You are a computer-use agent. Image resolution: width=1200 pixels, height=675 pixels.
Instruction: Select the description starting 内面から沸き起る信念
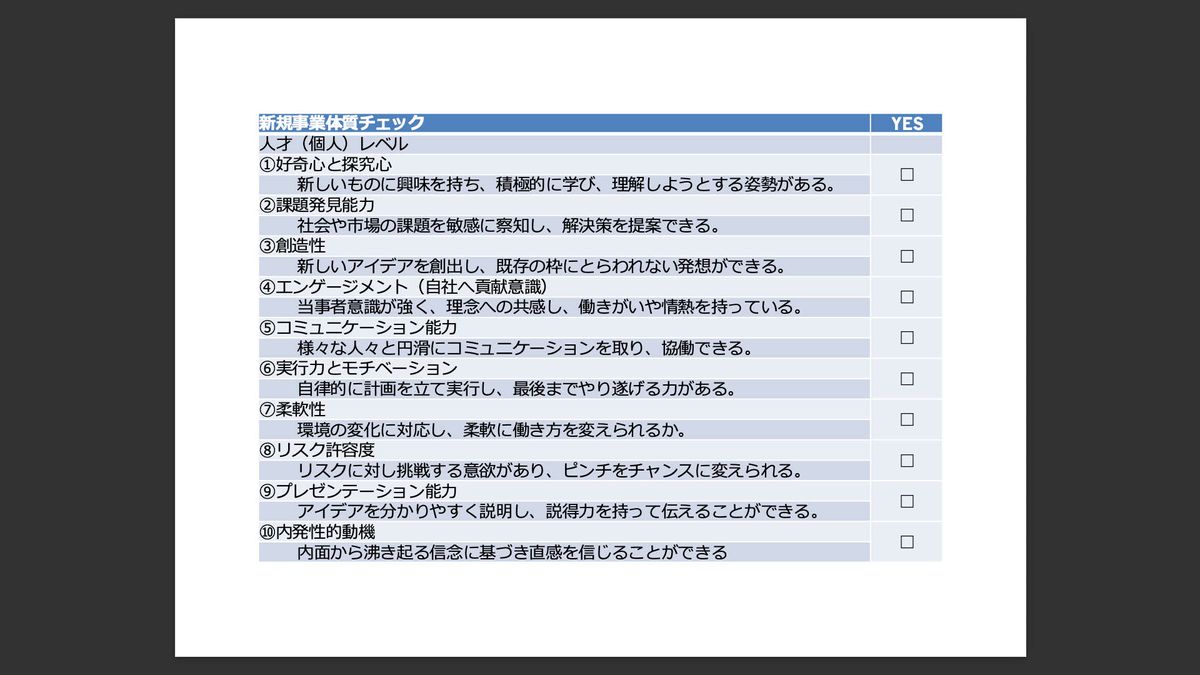tap(512, 552)
